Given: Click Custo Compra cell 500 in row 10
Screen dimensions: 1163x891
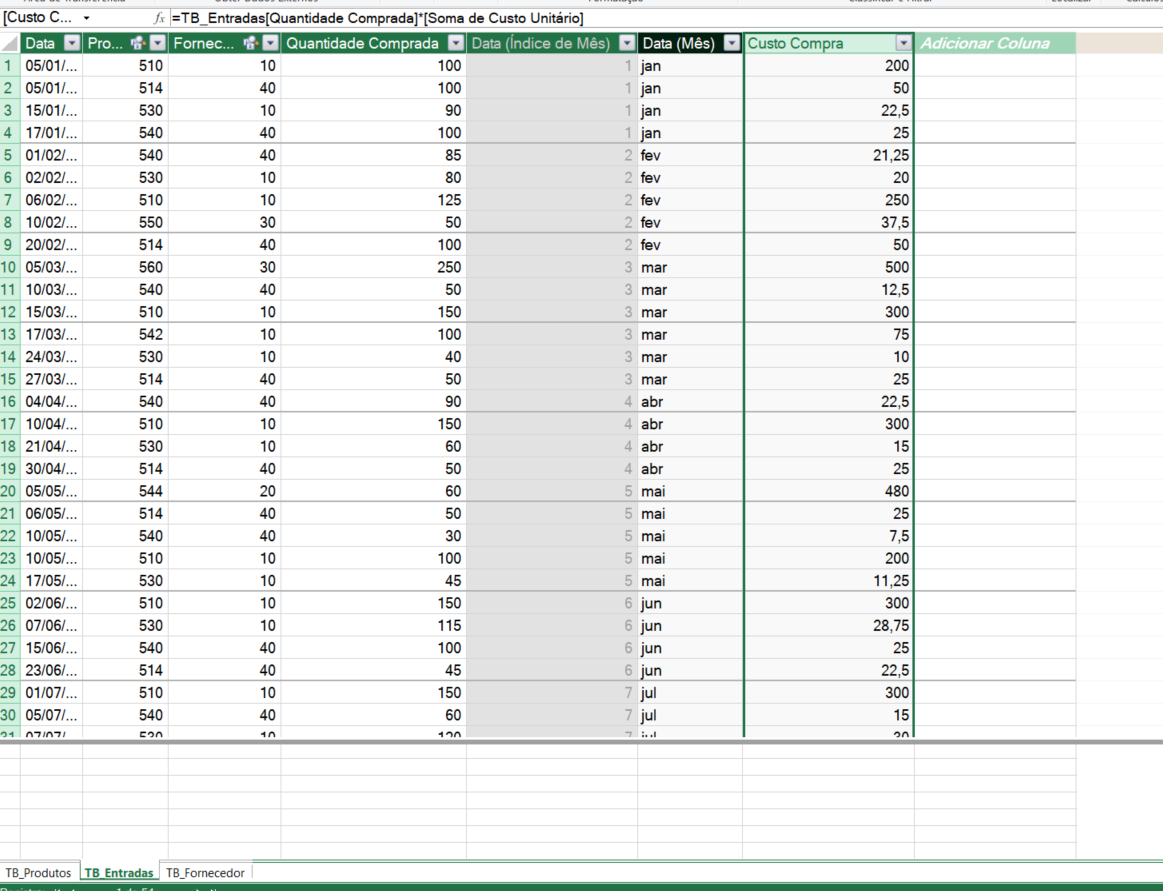Looking at the screenshot, I should [x=828, y=267].
